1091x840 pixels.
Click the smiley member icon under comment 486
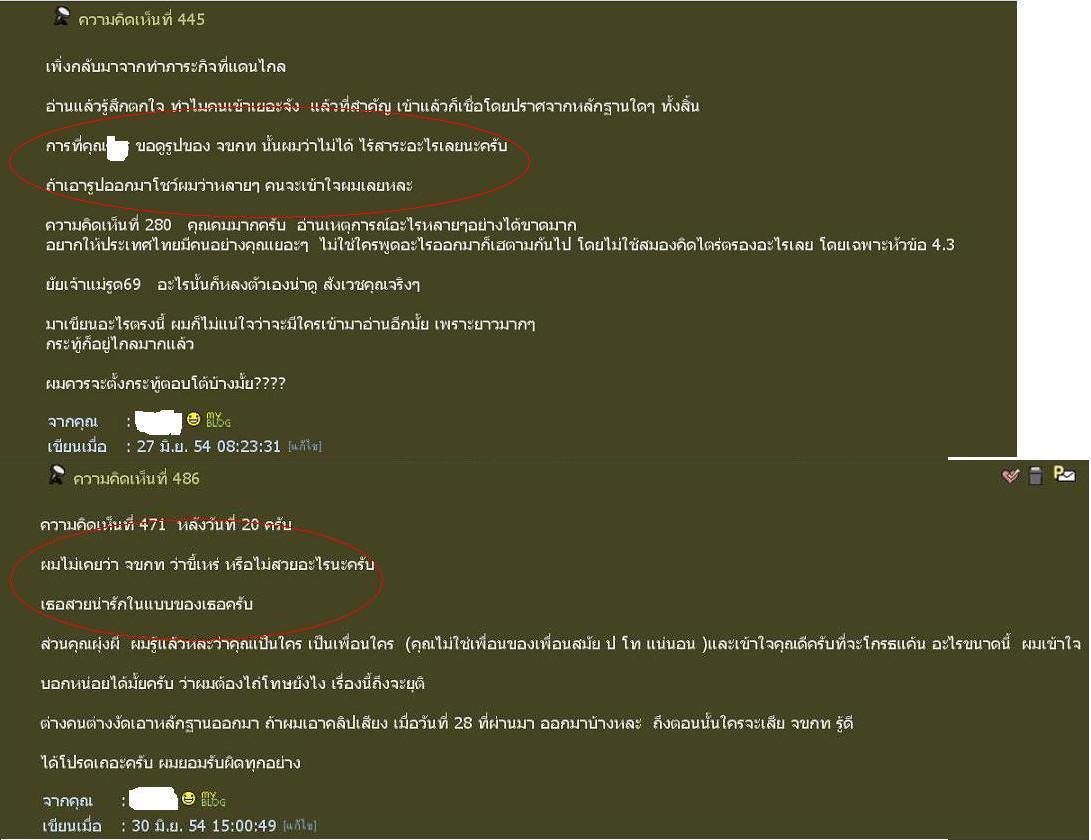tap(189, 798)
